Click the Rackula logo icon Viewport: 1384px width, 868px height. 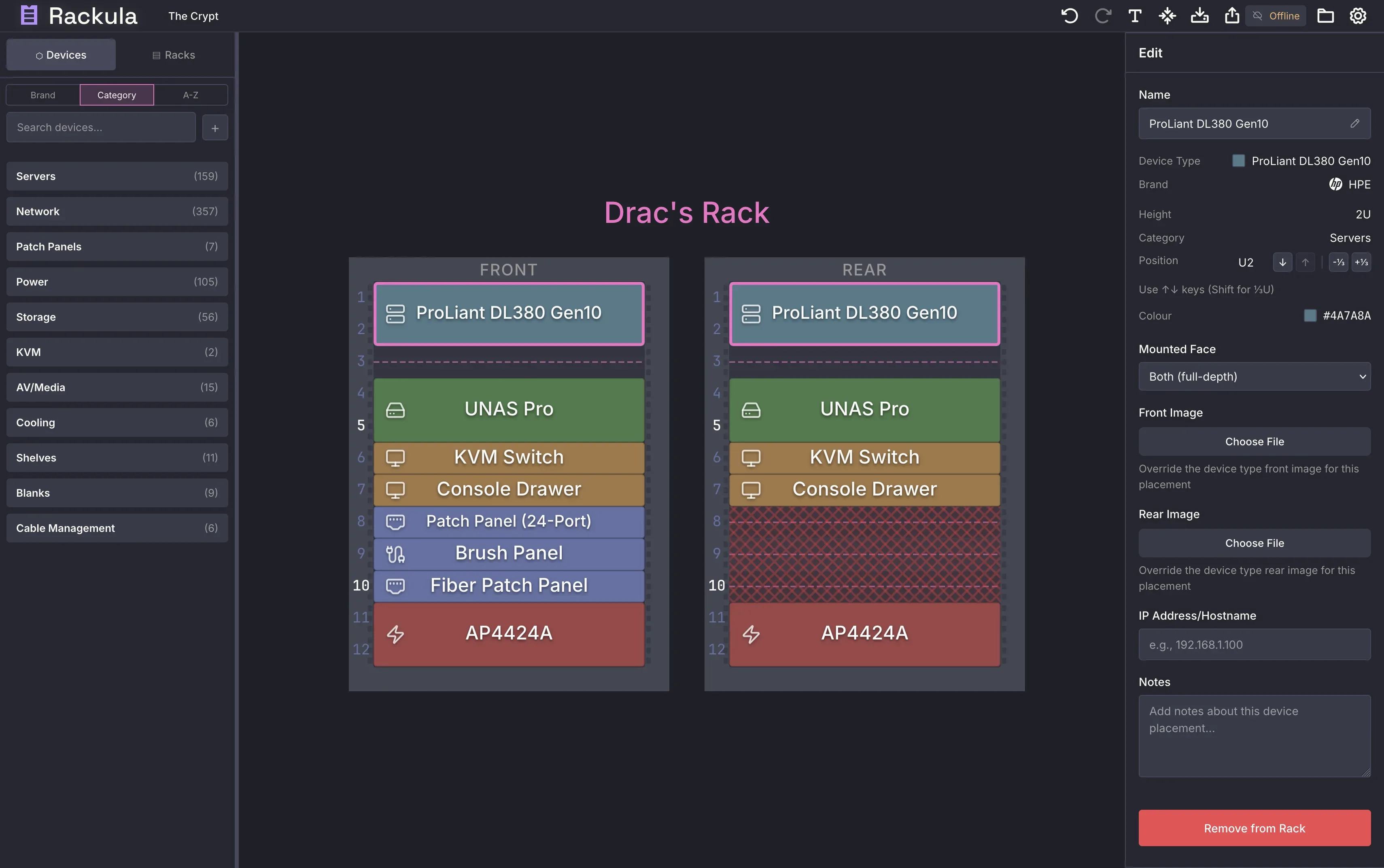click(29, 15)
